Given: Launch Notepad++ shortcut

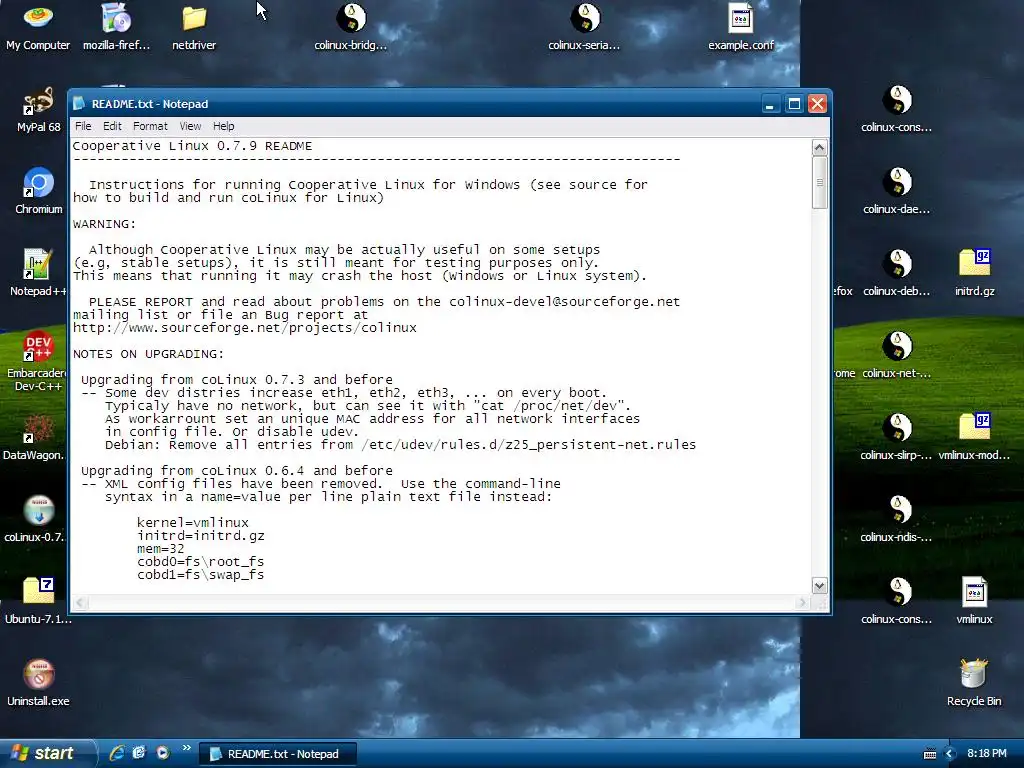Looking at the screenshot, I should pos(39,273).
